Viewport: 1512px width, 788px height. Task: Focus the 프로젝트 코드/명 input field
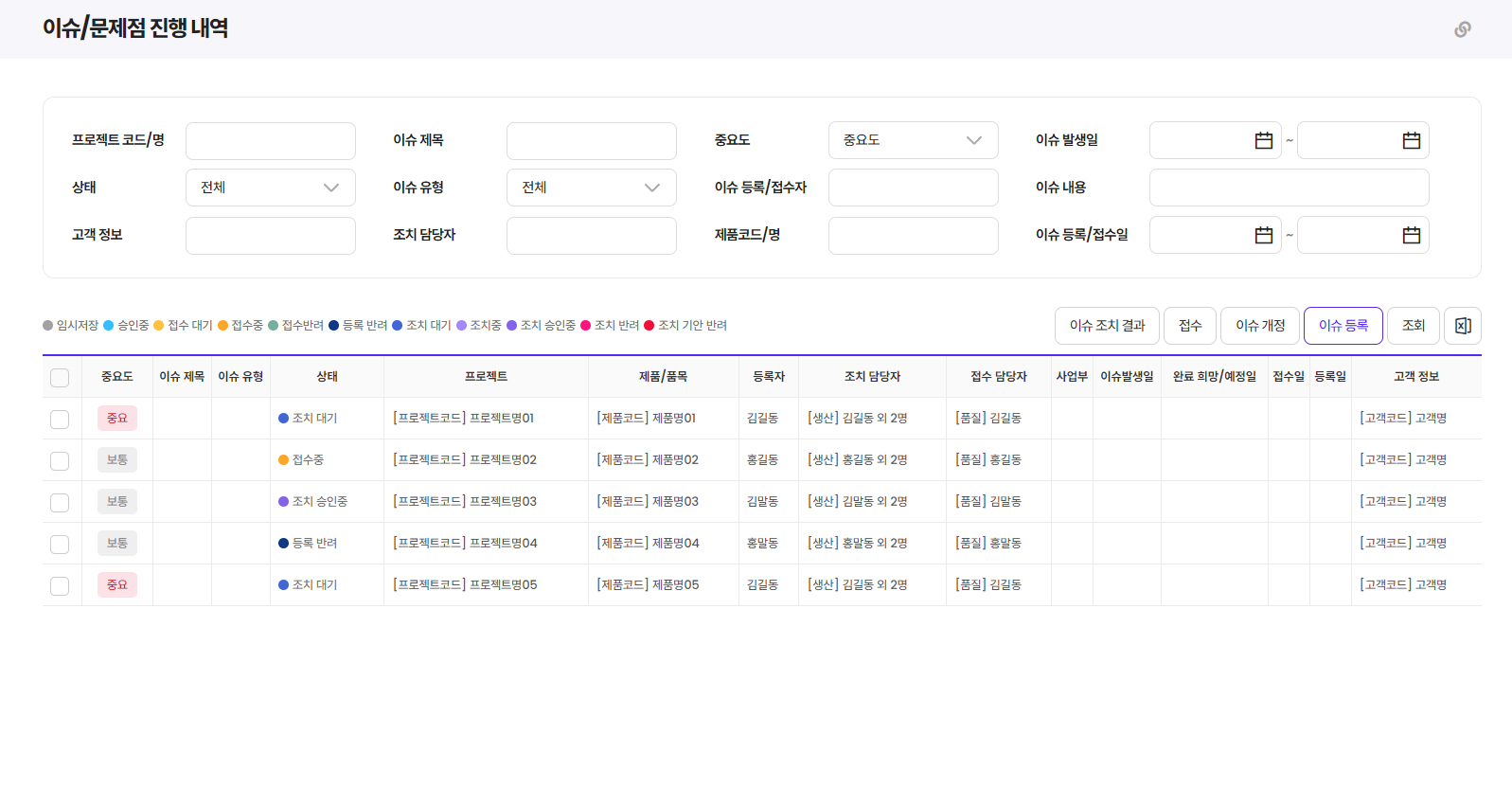[x=270, y=141]
